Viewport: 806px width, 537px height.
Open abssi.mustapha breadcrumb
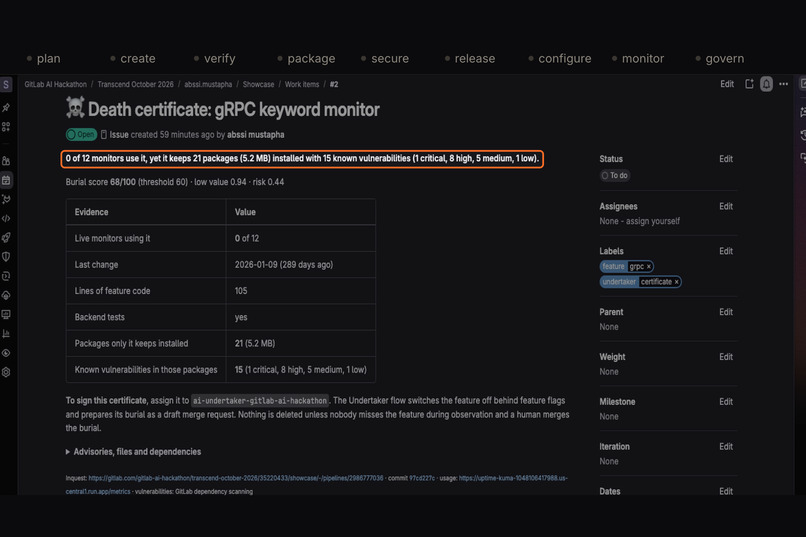(208, 84)
